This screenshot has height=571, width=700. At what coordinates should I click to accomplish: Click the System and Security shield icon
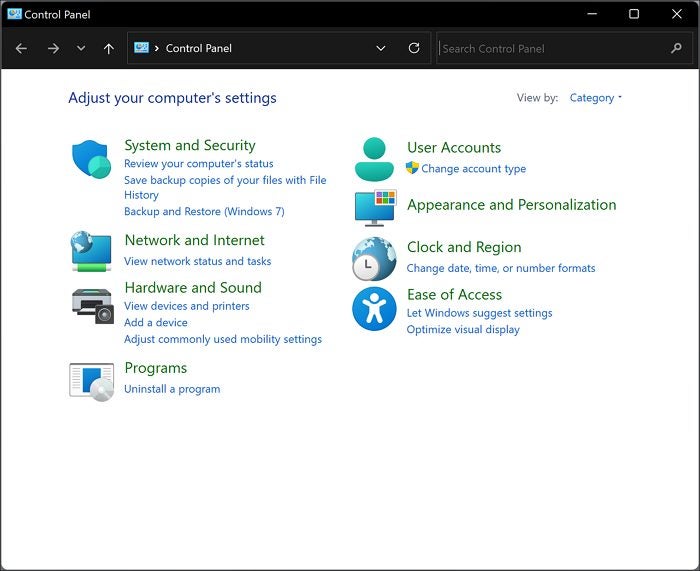tap(91, 160)
